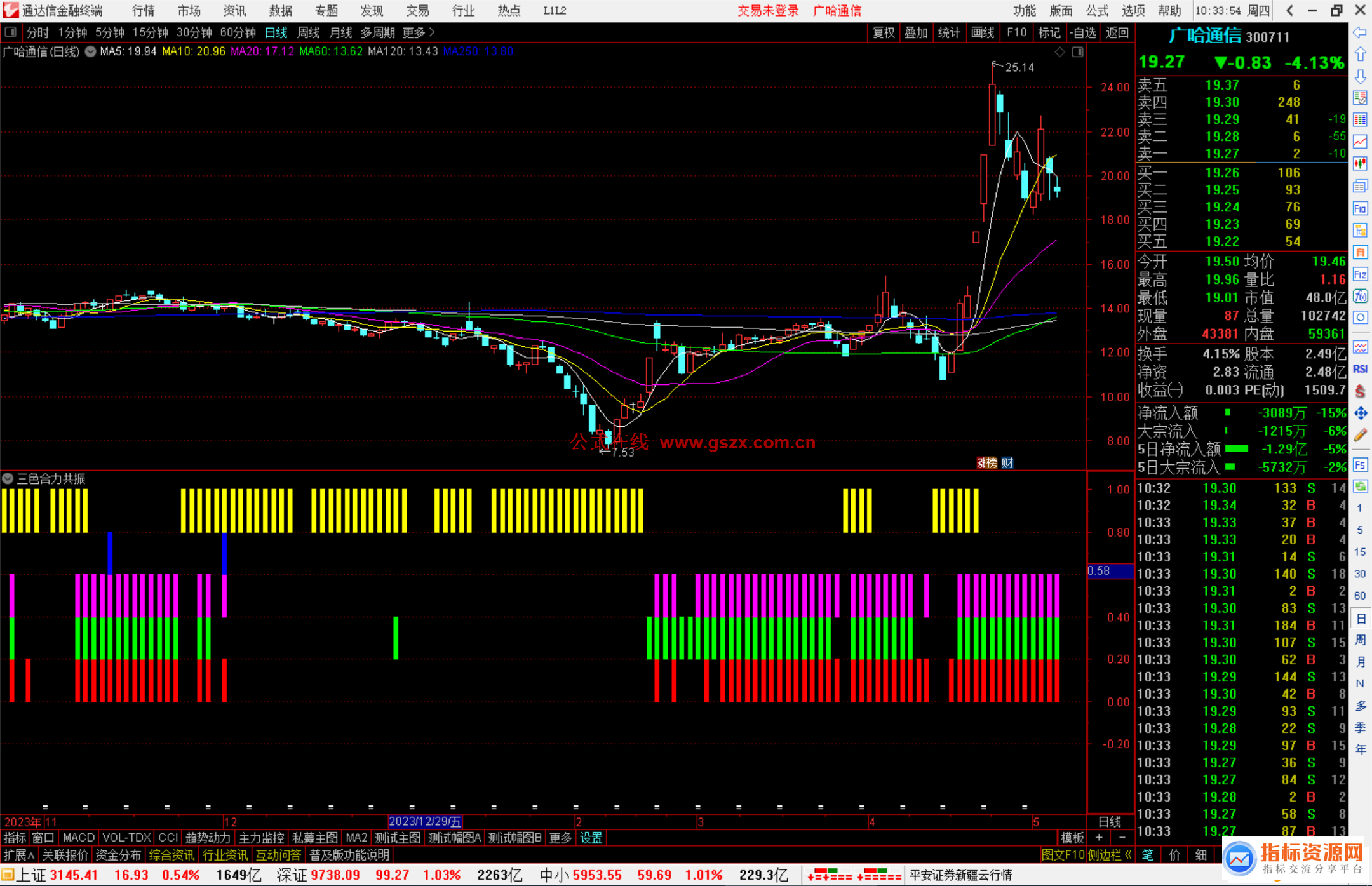Collapse the 侧边栏 sidebar toggle
1372x886 pixels.
point(1110,855)
